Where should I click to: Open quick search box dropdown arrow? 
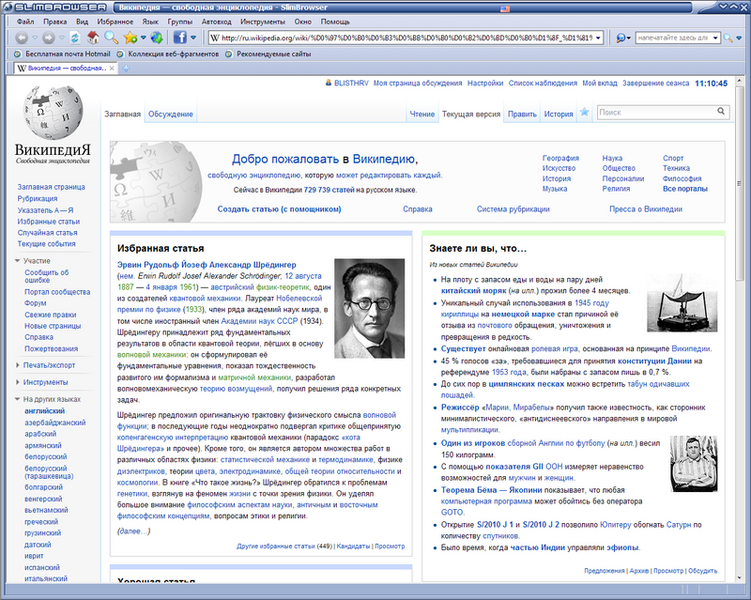pyautogui.click(x=716, y=38)
